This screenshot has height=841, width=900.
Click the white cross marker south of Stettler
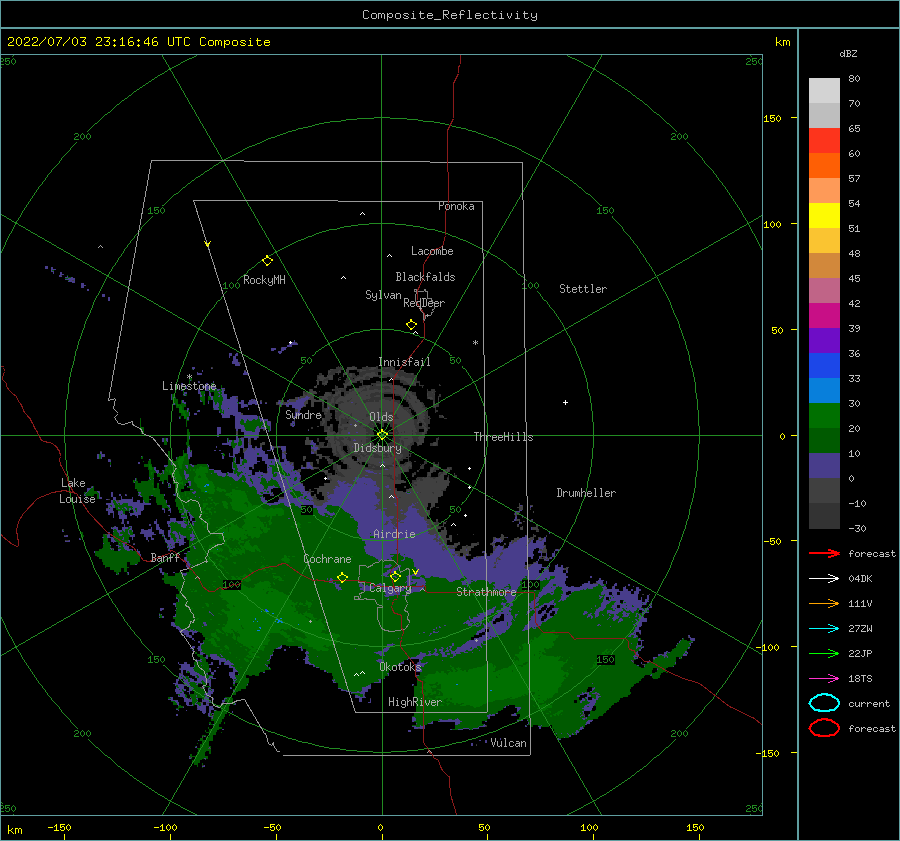[x=565, y=402]
